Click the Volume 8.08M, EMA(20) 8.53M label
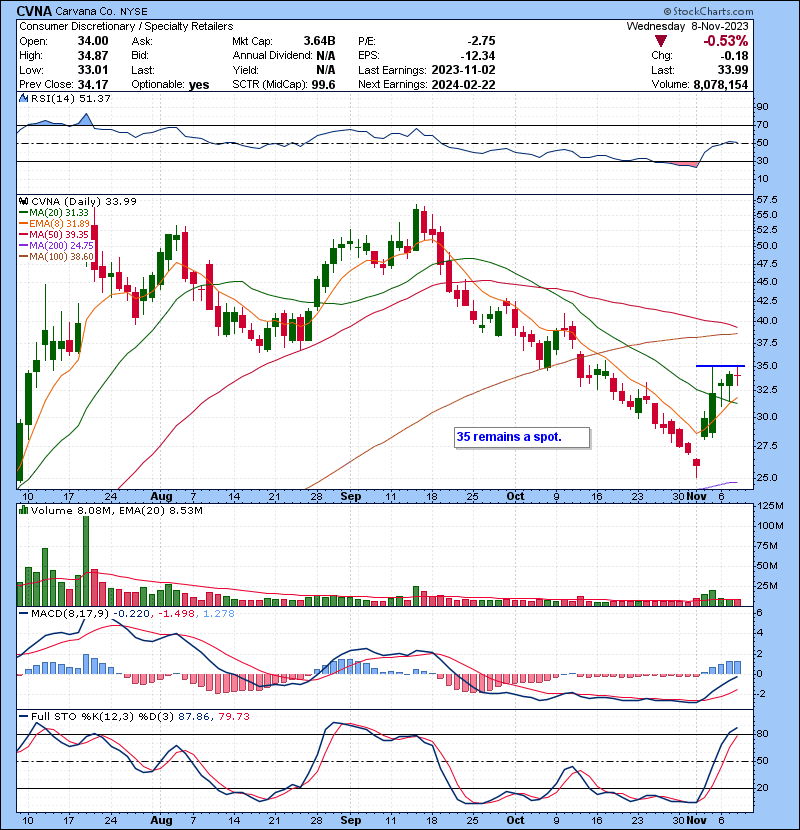Viewport: 800px width, 830px height. click(x=116, y=510)
